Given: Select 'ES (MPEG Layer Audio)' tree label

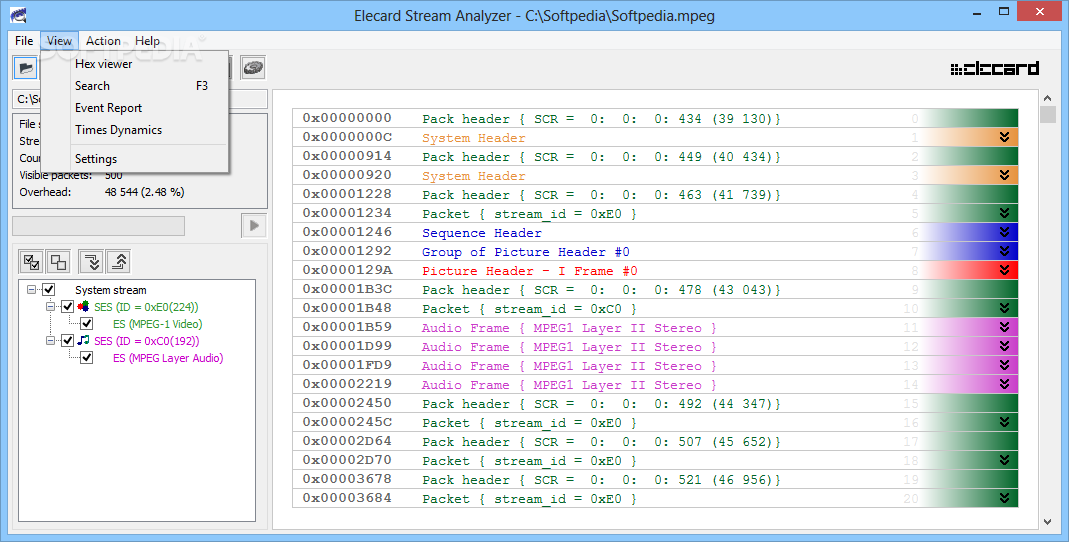Looking at the screenshot, I should pos(168,357).
